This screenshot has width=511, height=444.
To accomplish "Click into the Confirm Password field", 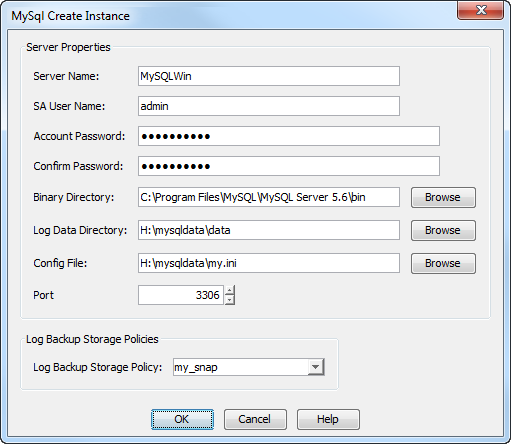I will pyautogui.click(x=289, y=166).
